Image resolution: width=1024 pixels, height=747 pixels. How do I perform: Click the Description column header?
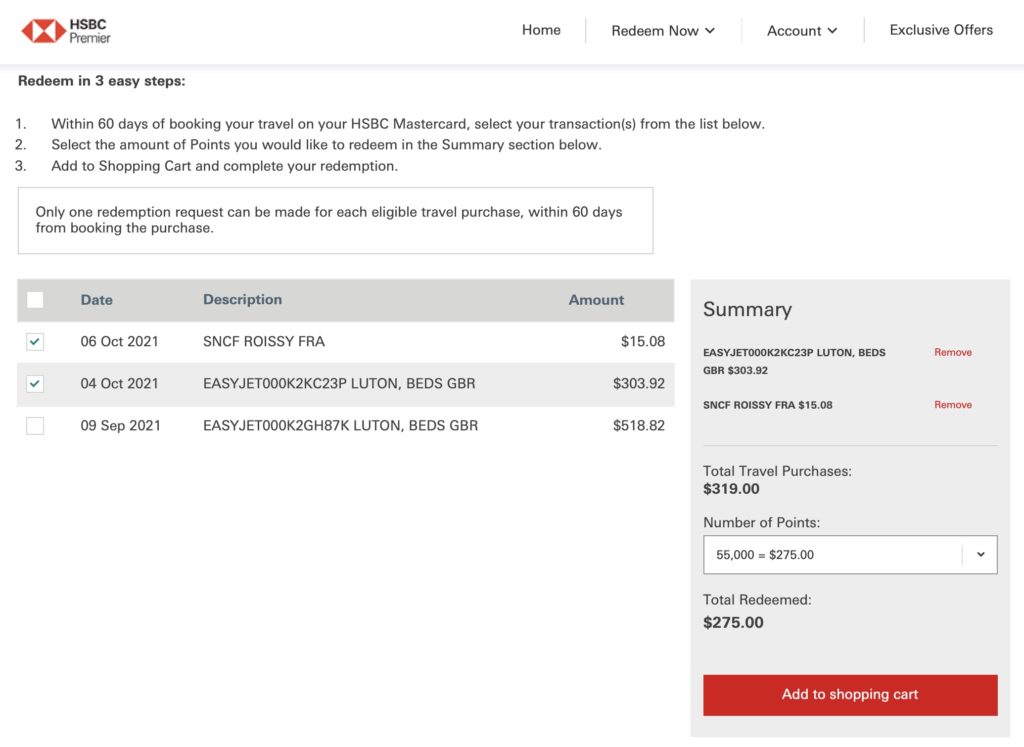tap(242, 300)
